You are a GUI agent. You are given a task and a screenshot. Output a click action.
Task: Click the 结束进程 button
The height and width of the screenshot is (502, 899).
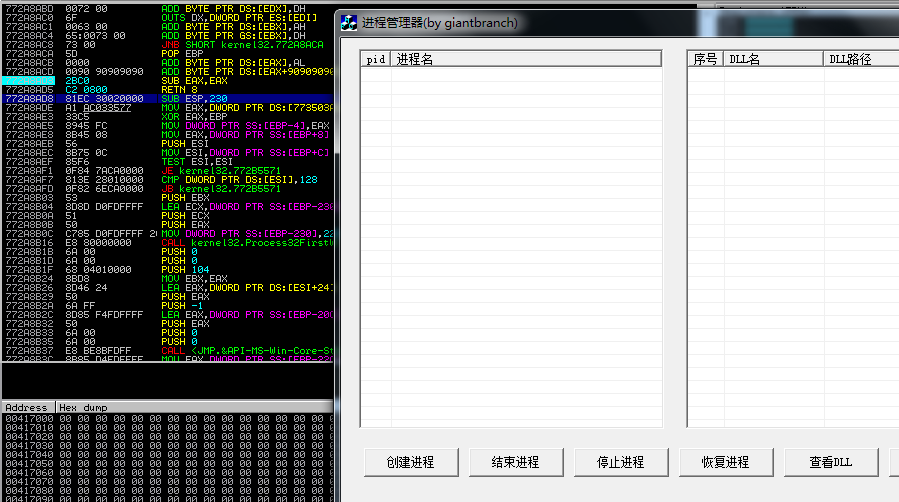point(516,462)
